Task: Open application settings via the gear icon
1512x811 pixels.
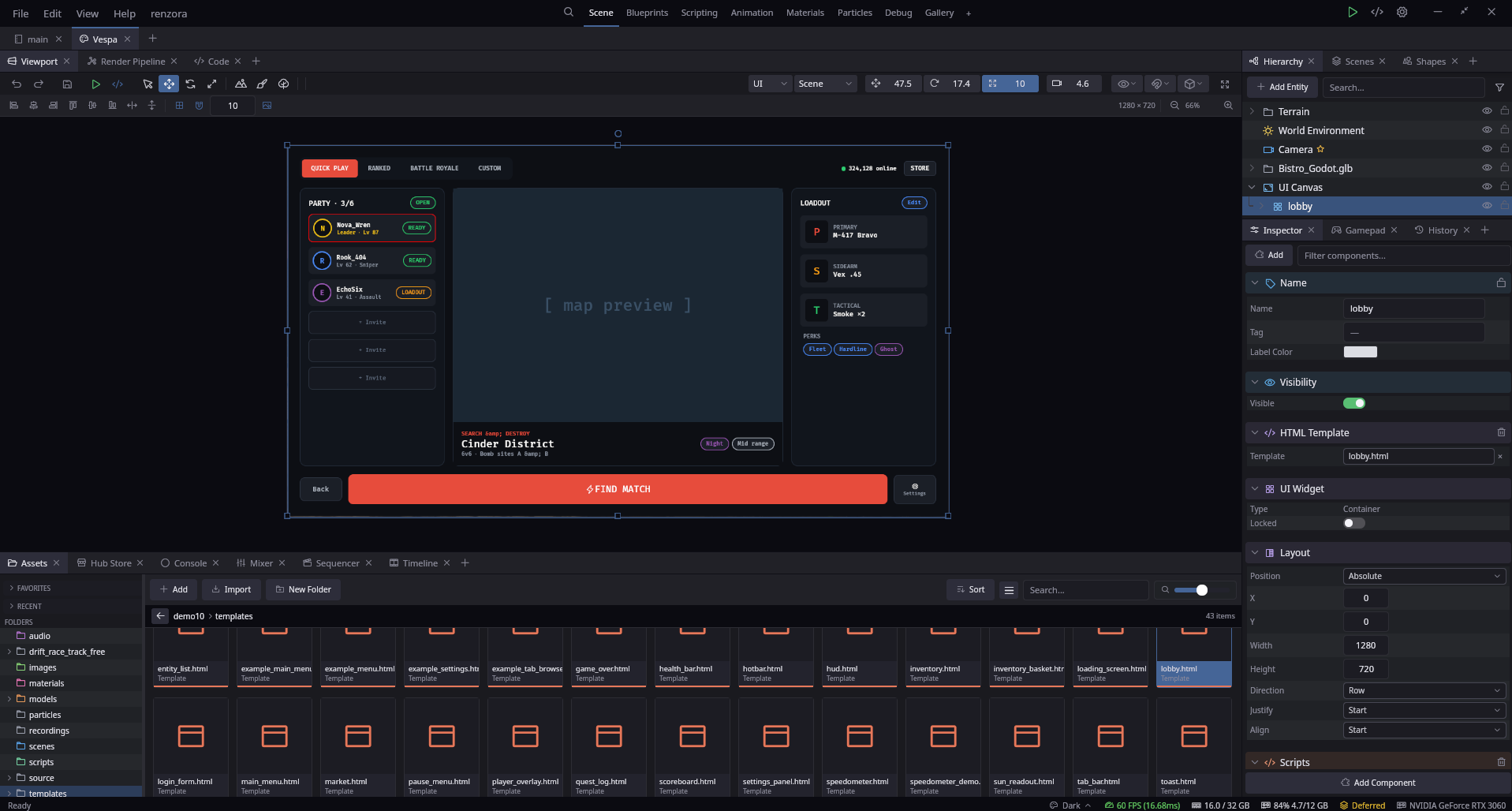Action: (1402, 12)
